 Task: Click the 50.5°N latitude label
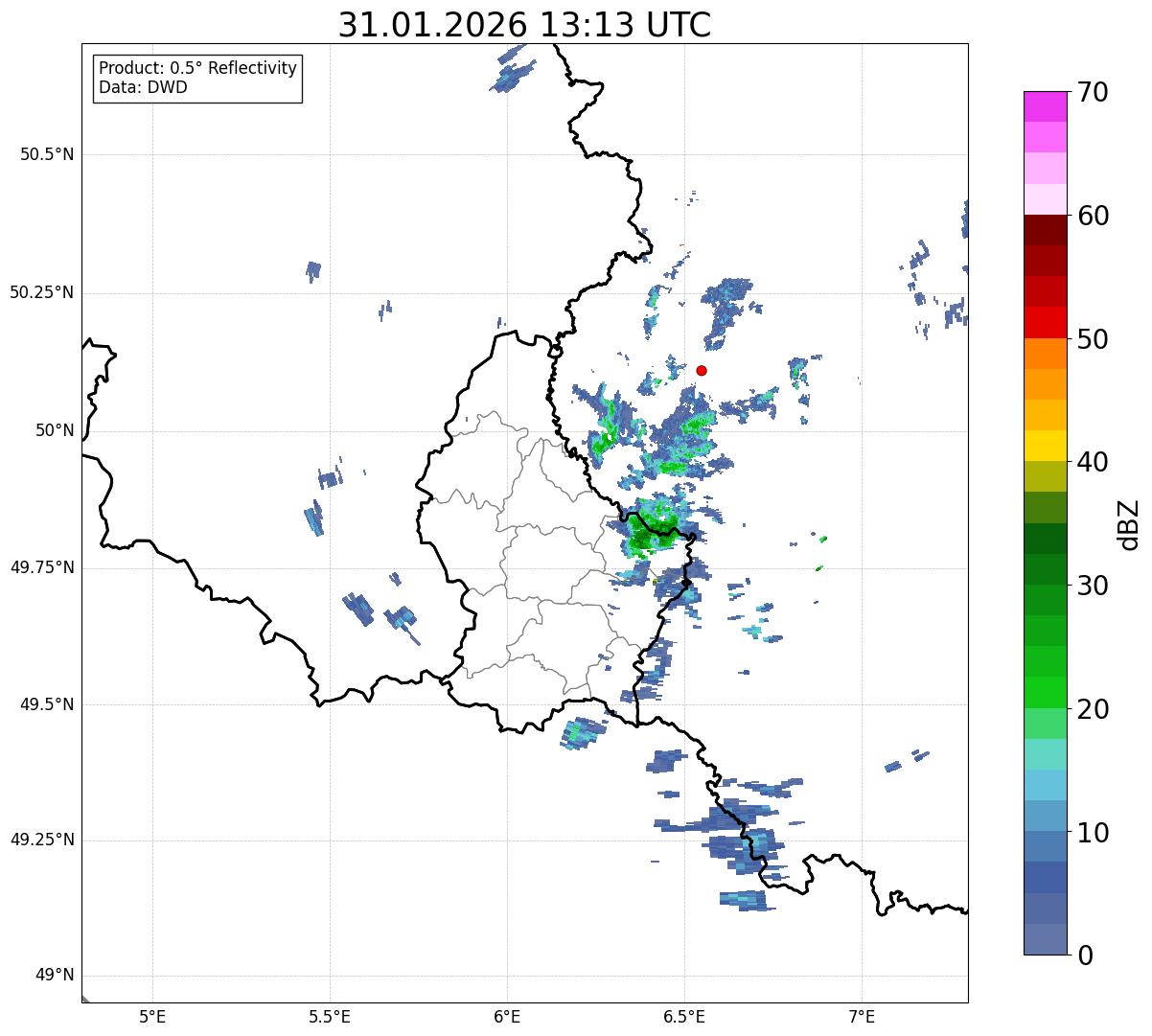tap(46, 154)
